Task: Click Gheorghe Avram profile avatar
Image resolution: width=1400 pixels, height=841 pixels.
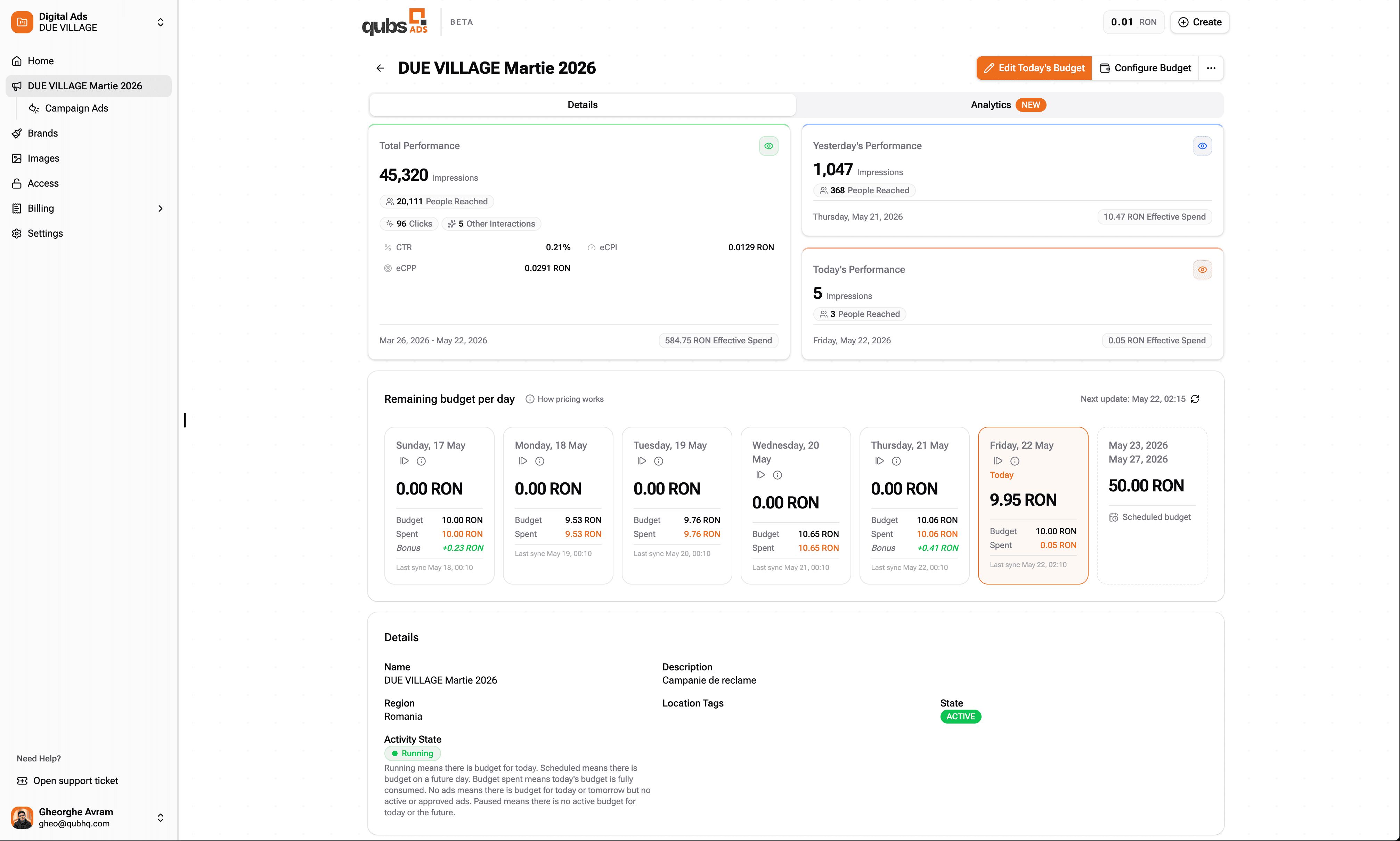Action: pyautogui.click(x=22, y=817)
